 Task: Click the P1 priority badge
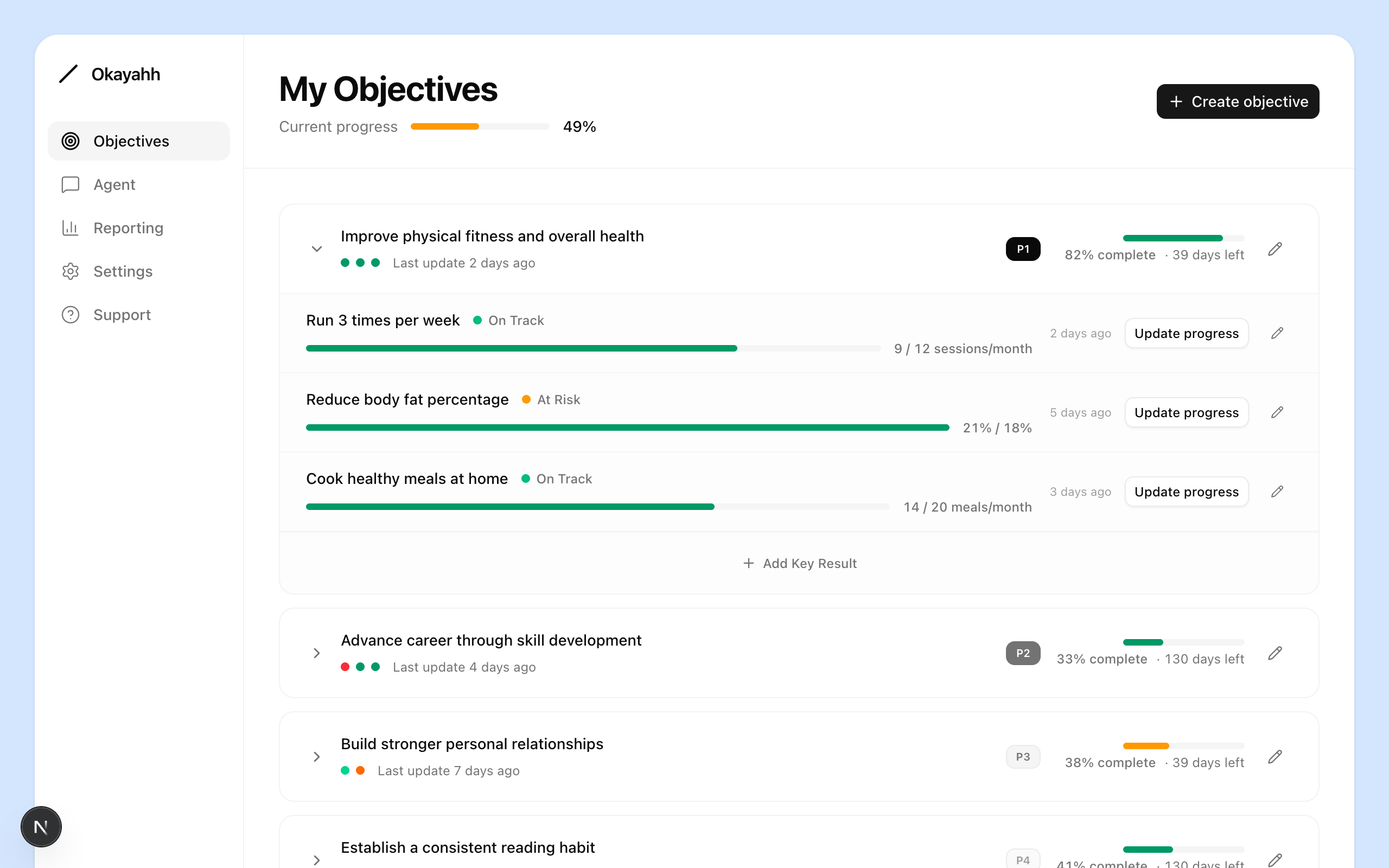[x=1022, y=248]
